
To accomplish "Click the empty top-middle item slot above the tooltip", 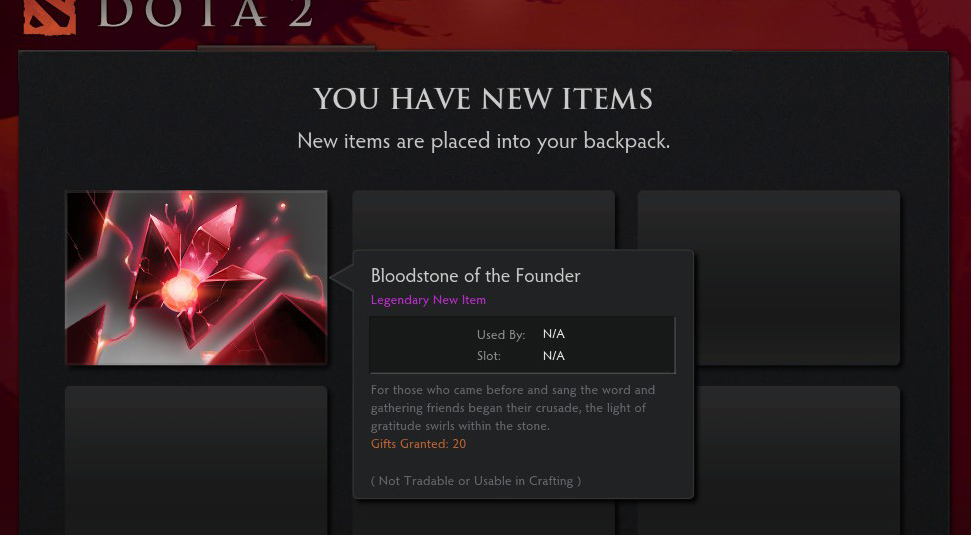I will (x=483, y=219).
